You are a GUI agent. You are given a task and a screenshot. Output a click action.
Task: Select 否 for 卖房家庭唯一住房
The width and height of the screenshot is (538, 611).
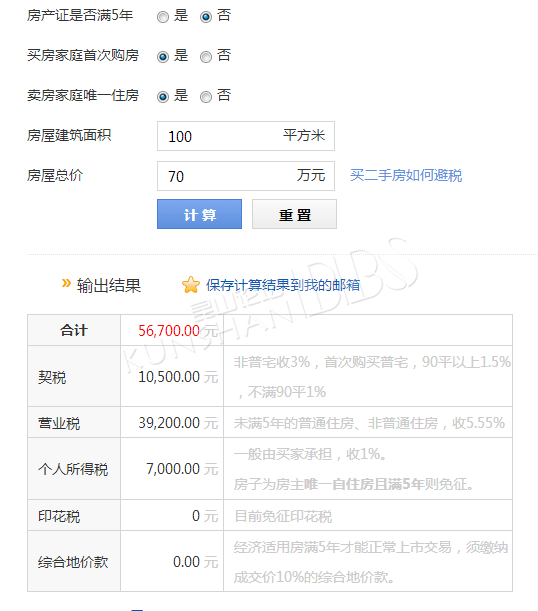pyautogui.click(x=206, y=97)
